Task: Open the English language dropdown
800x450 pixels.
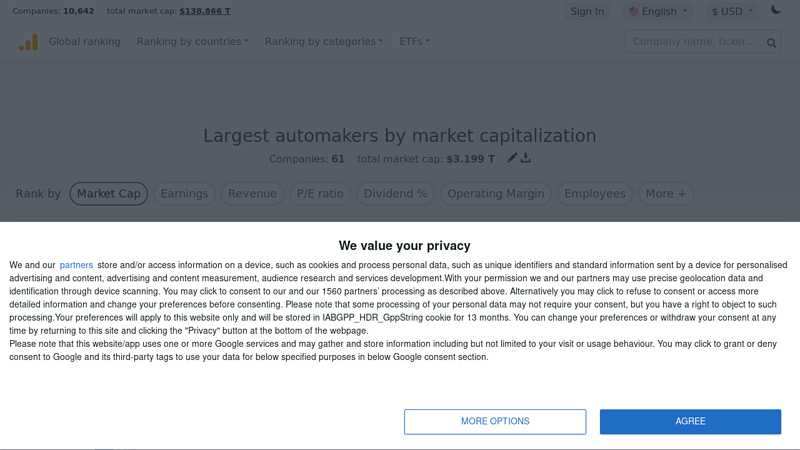Action: [658, 12]
